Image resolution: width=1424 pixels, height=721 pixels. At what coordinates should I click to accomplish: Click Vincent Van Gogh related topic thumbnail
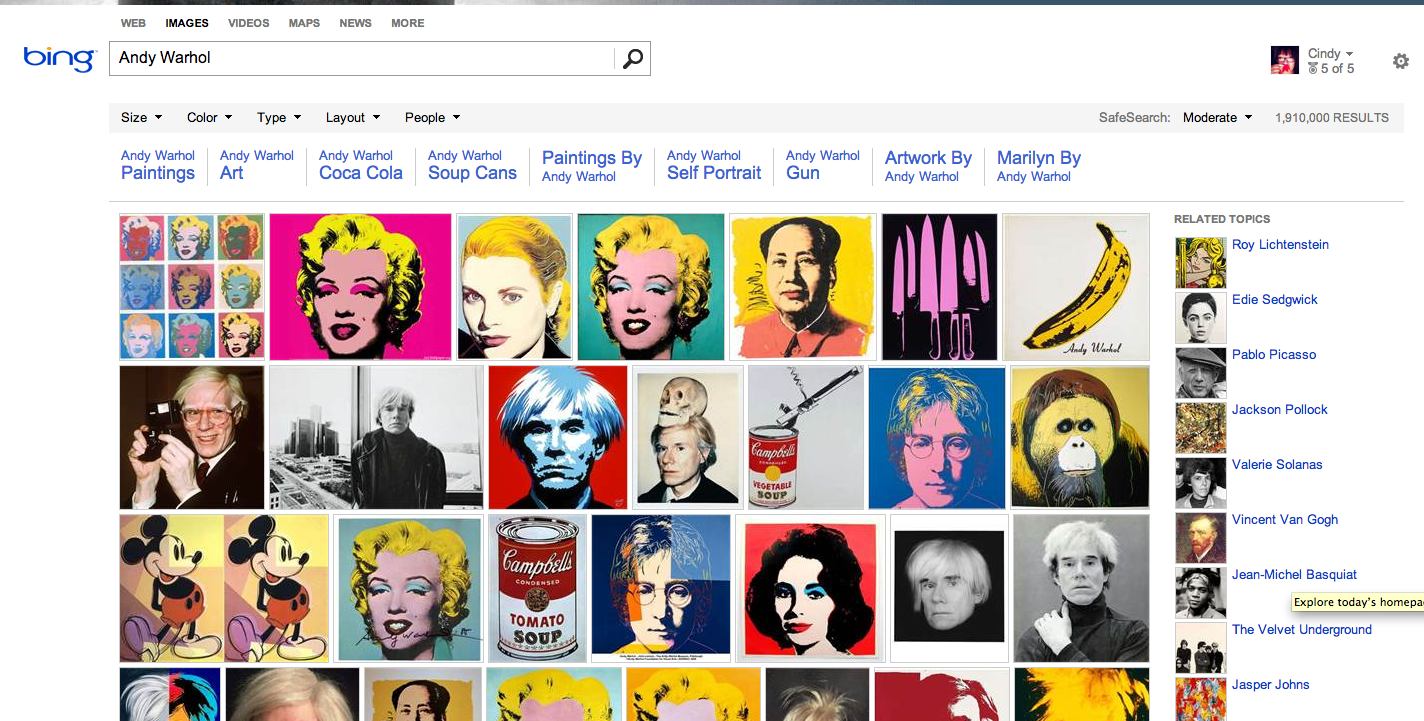(x=1200, y=538)
